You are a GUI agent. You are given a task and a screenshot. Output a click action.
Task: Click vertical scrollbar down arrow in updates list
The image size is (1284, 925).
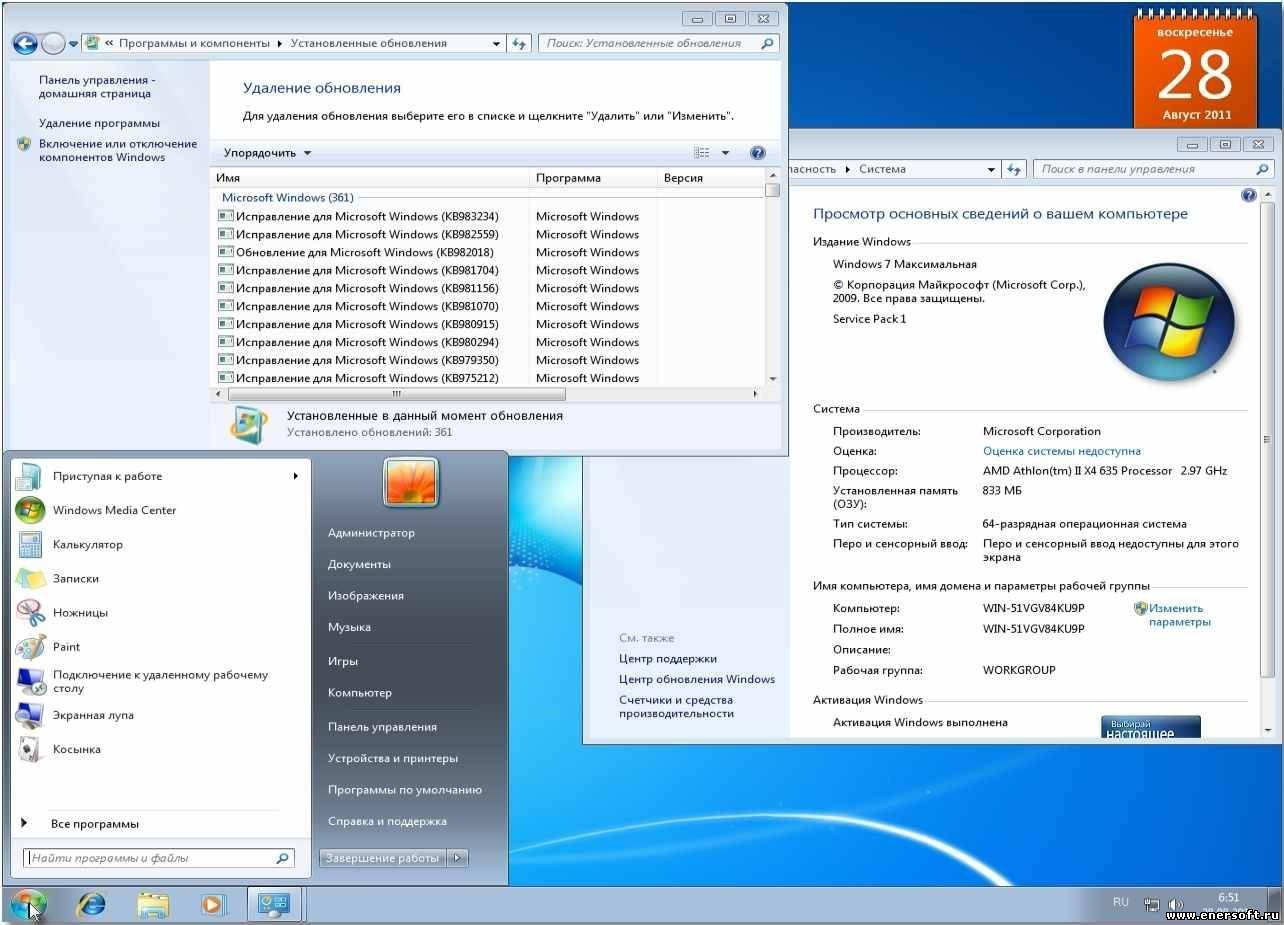(x=772, y=379)
